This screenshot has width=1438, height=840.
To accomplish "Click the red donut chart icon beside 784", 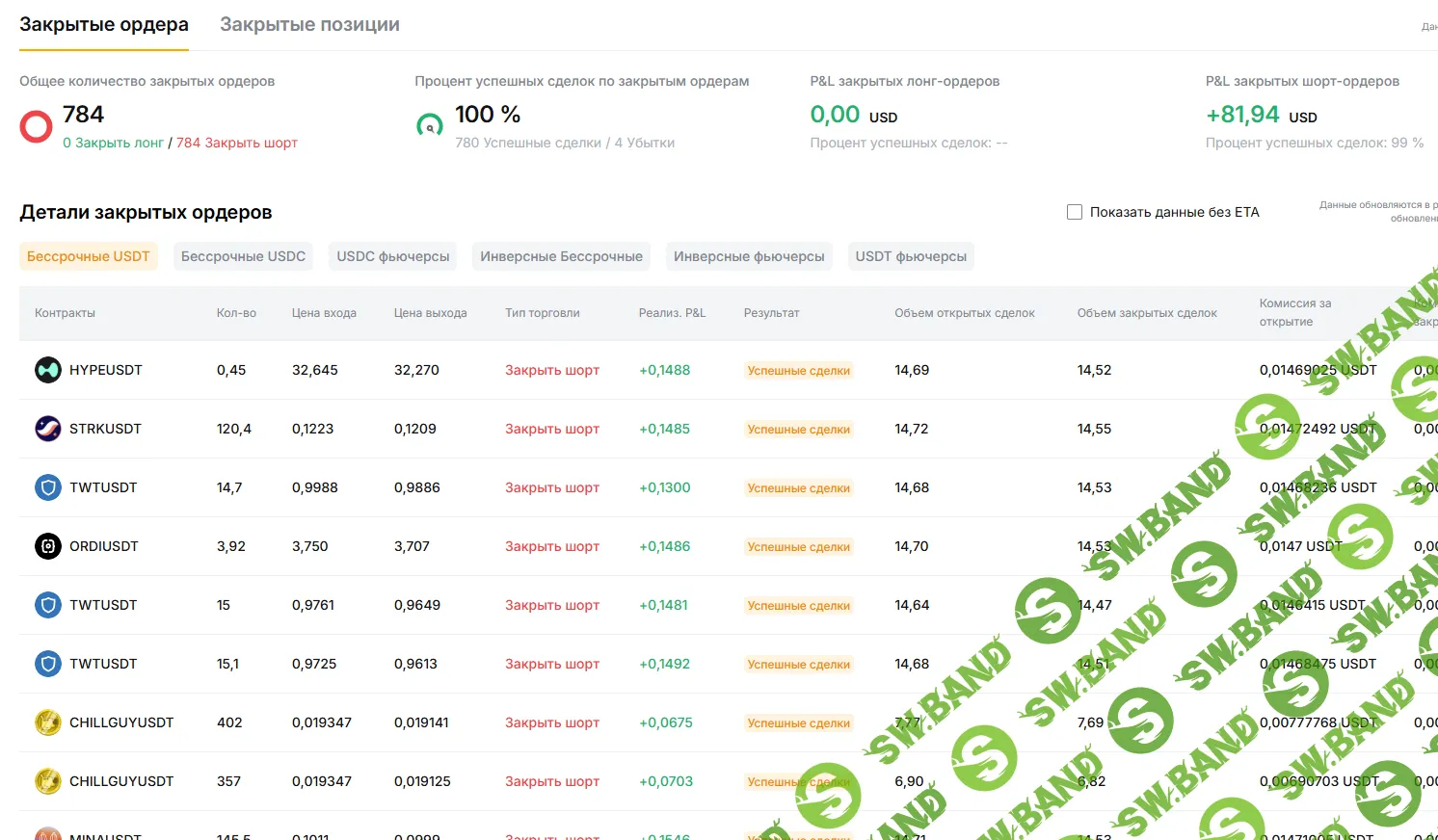I will click(x=36, y=126).
